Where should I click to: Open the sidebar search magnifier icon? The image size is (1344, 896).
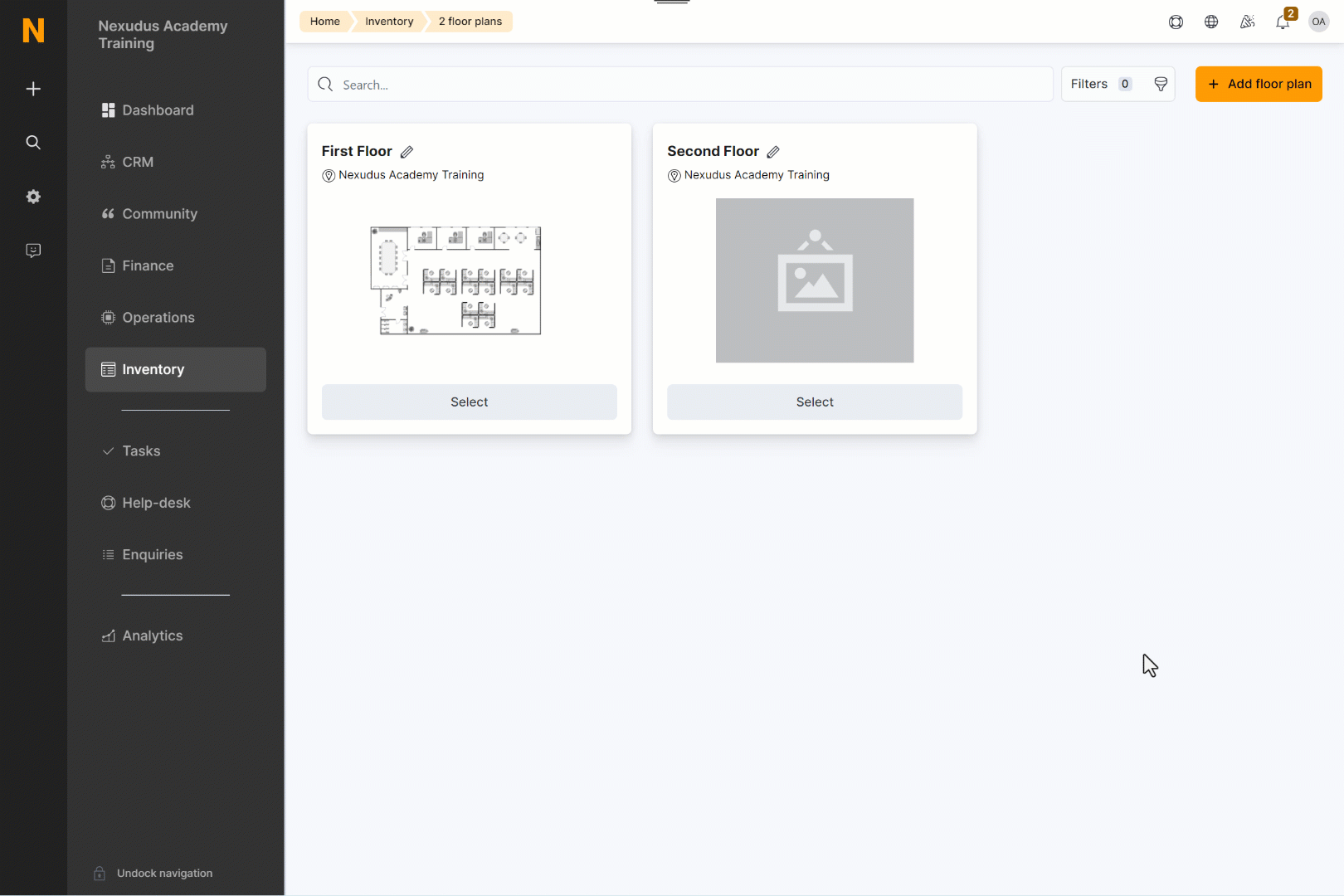(x=33, y=143)
